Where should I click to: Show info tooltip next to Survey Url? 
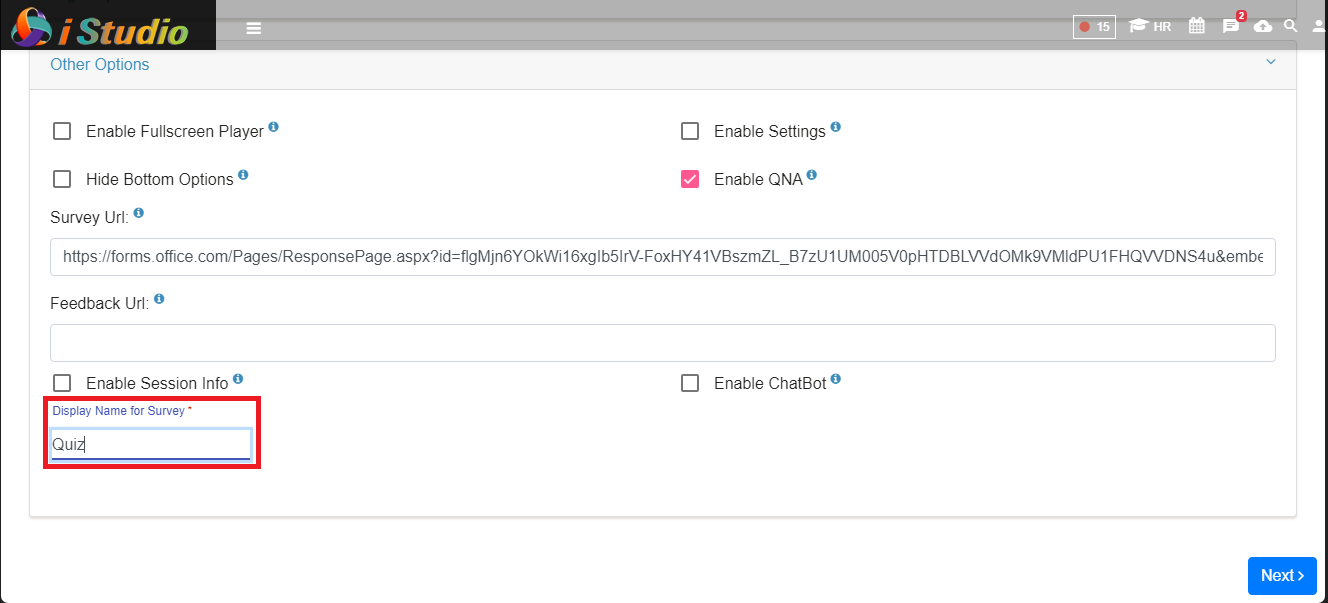pos(138,213)
